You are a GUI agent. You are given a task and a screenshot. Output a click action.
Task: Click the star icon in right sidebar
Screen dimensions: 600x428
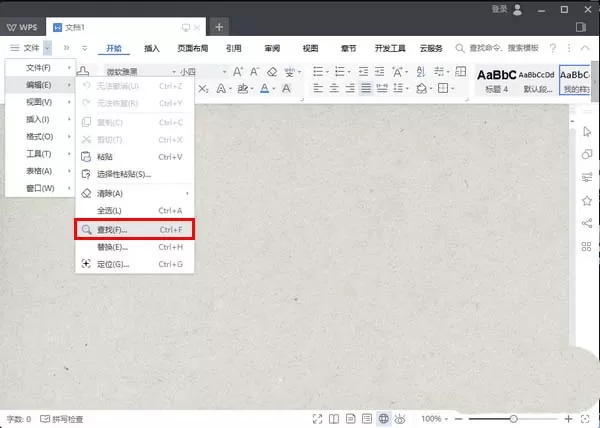point(587,200)
